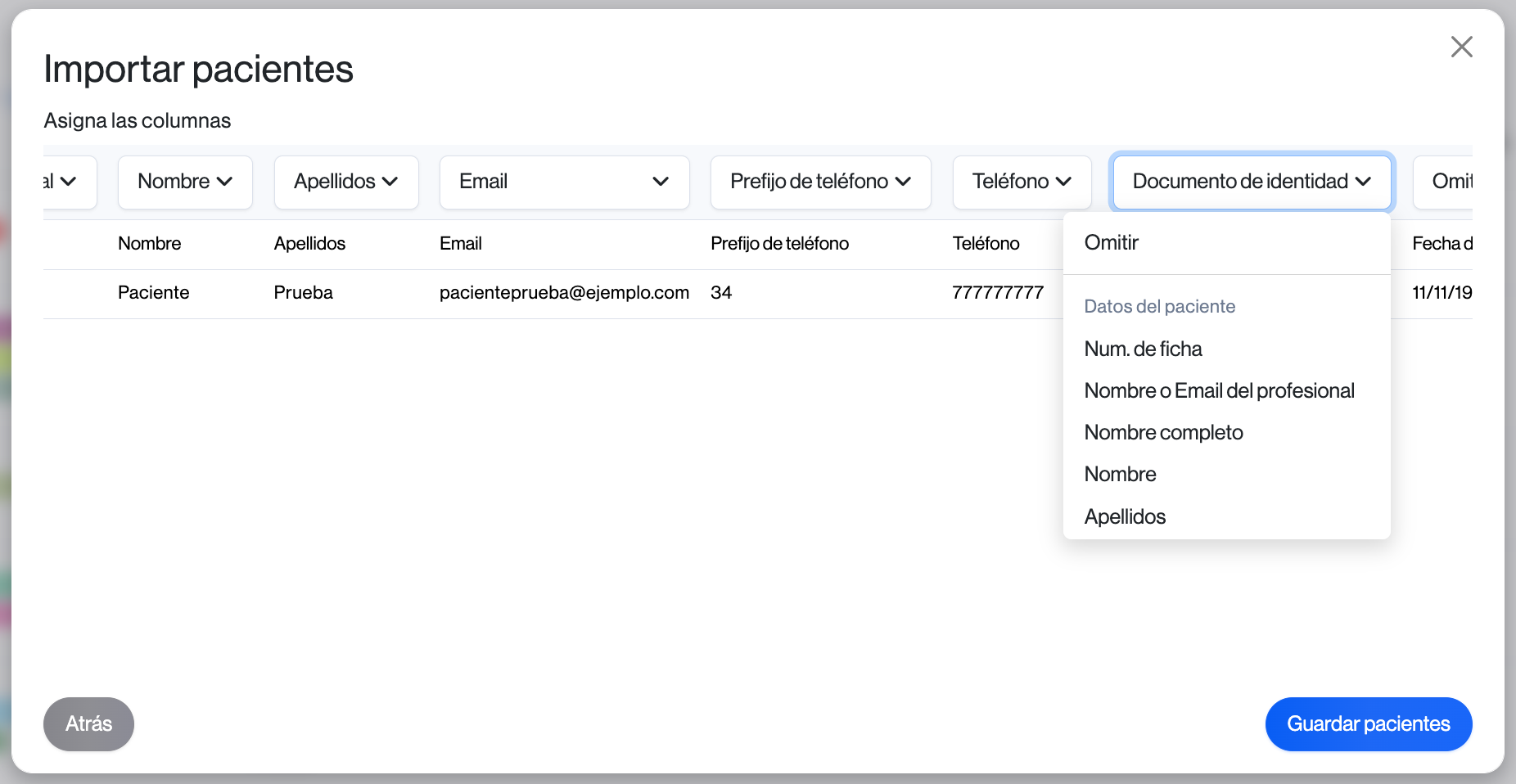This screenshot has height=784, width=1516.
Task: Open the partially visible Omitir column dropdown
Action: pyautogui.click(x=1450, y=182)
